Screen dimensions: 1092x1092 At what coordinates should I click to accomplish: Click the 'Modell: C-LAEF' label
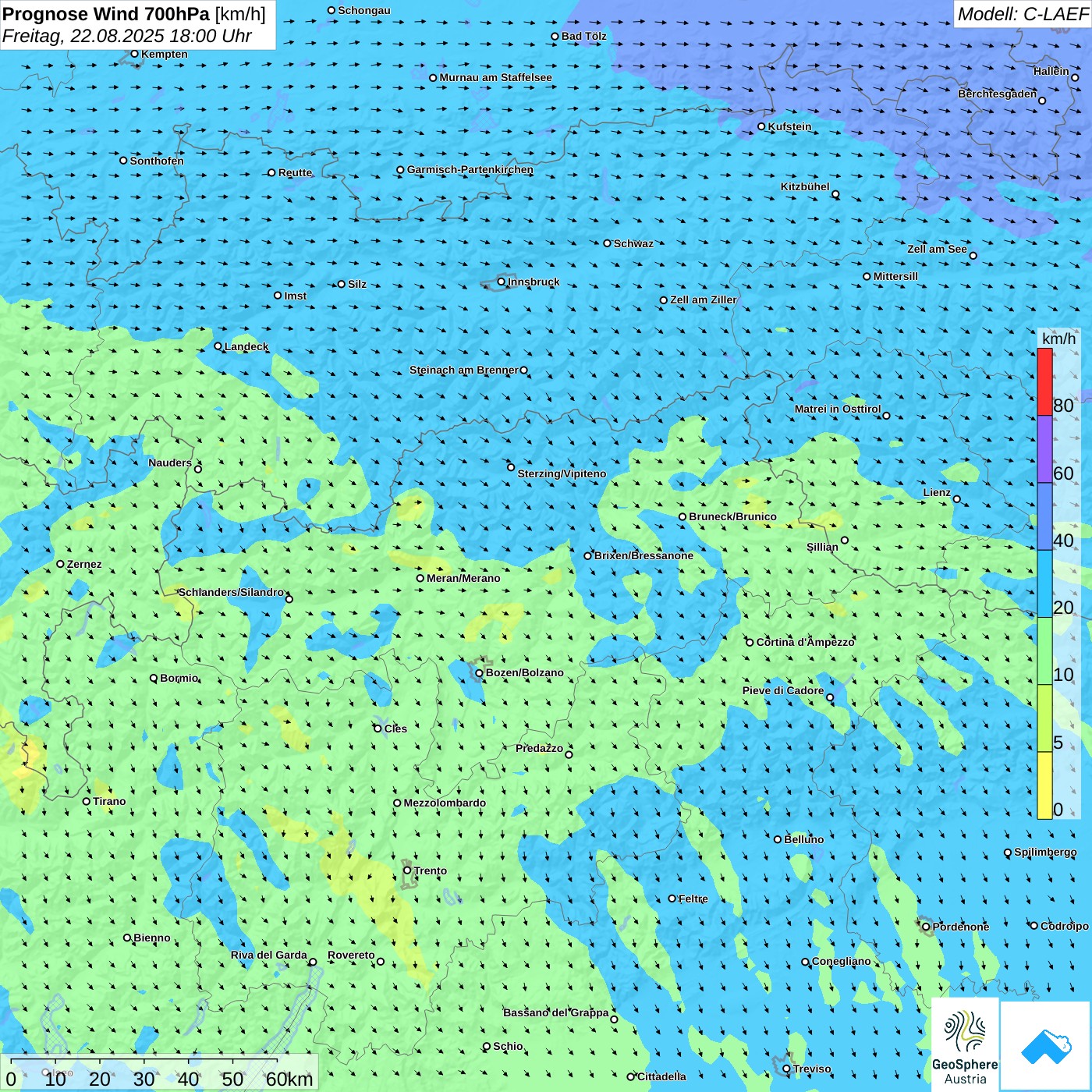(x=1023, y=14)
